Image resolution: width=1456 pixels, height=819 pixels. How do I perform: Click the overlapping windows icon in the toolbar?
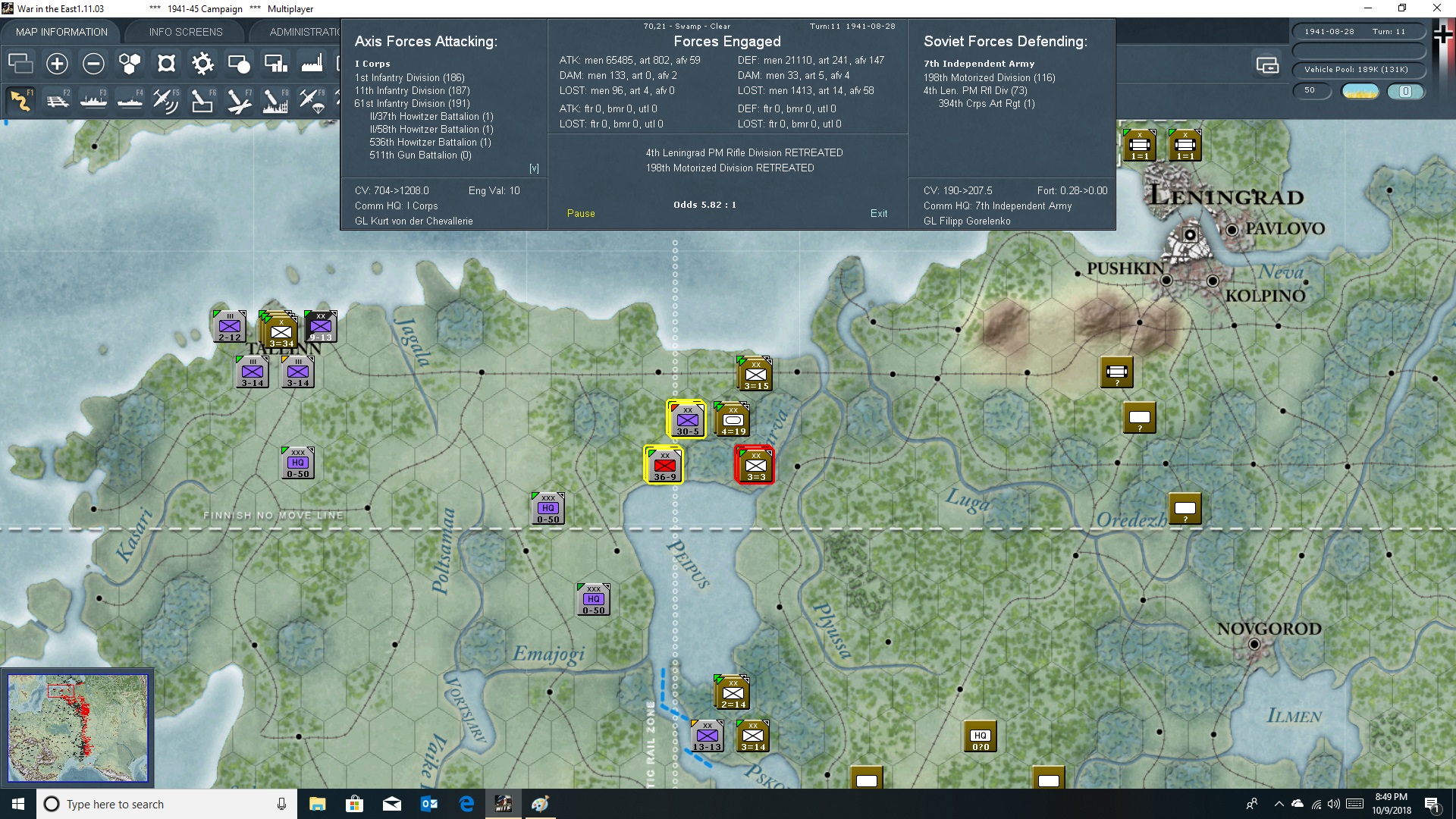click(20, 64)
